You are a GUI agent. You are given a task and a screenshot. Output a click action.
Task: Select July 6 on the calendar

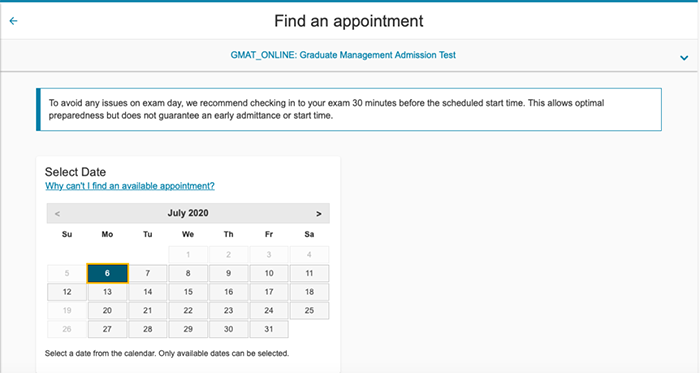[107, 273]
